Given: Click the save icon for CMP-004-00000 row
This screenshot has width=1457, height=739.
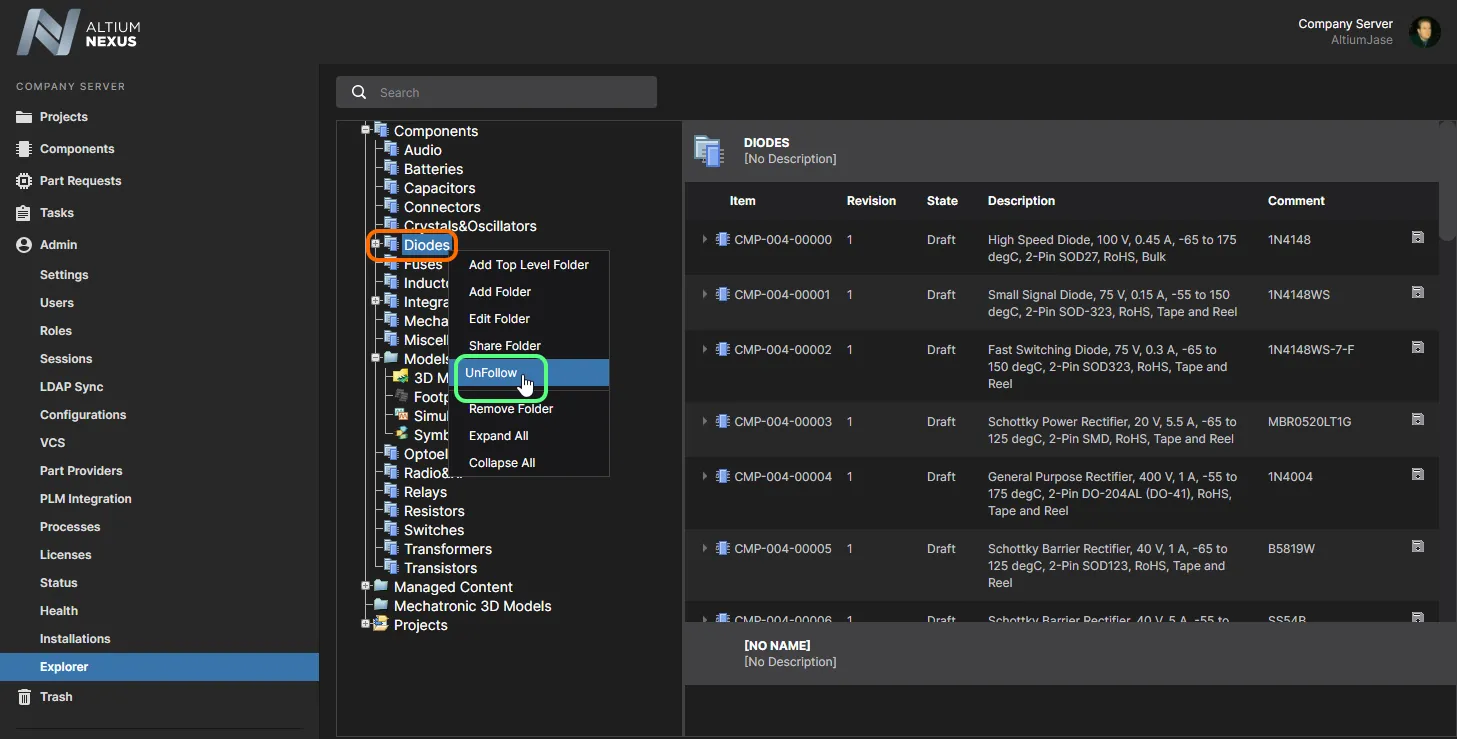Looking at the screenshot, I should pos(1417,238).
